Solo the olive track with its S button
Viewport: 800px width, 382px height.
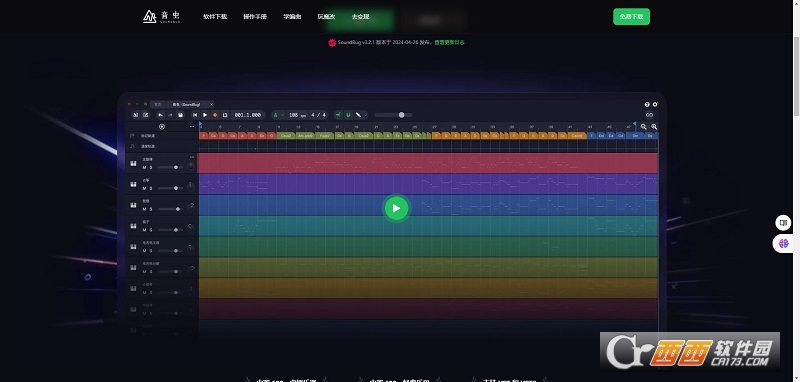coord(151,272)
